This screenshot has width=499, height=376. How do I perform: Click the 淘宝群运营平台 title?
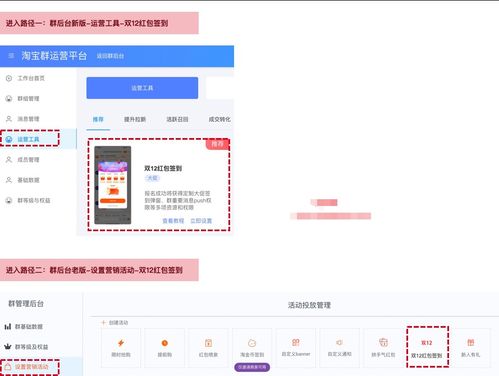click(x=54, y=56)
